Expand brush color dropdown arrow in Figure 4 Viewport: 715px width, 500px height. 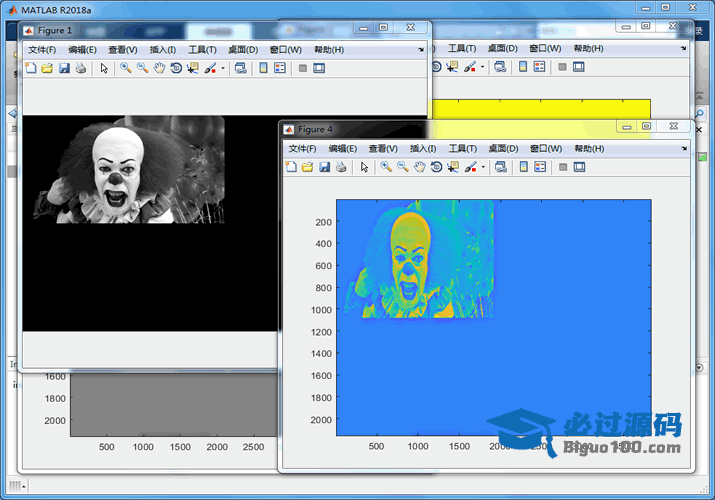click(483, 167)
